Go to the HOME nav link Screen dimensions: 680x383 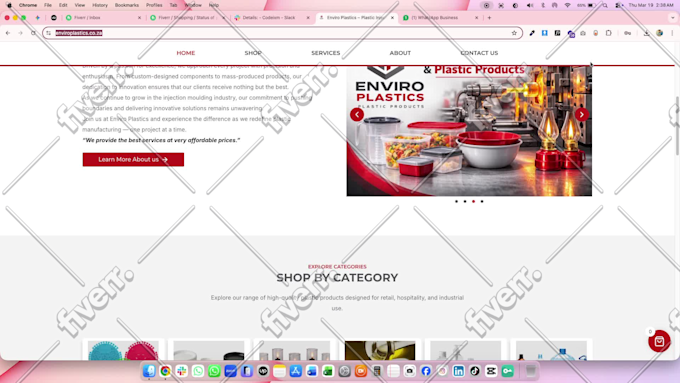pos(186,53)
